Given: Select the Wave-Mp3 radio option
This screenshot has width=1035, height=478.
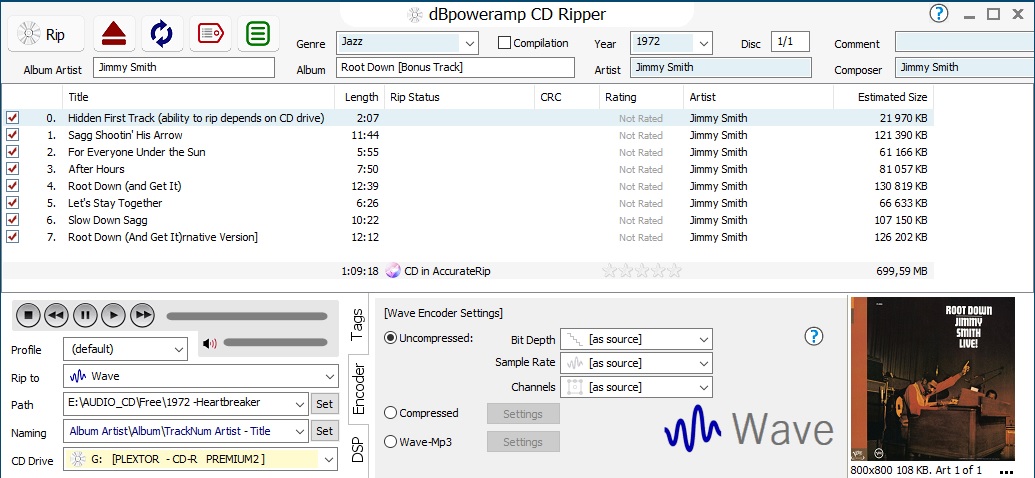Looking at the screenshot, I should [x=391, y=442].
